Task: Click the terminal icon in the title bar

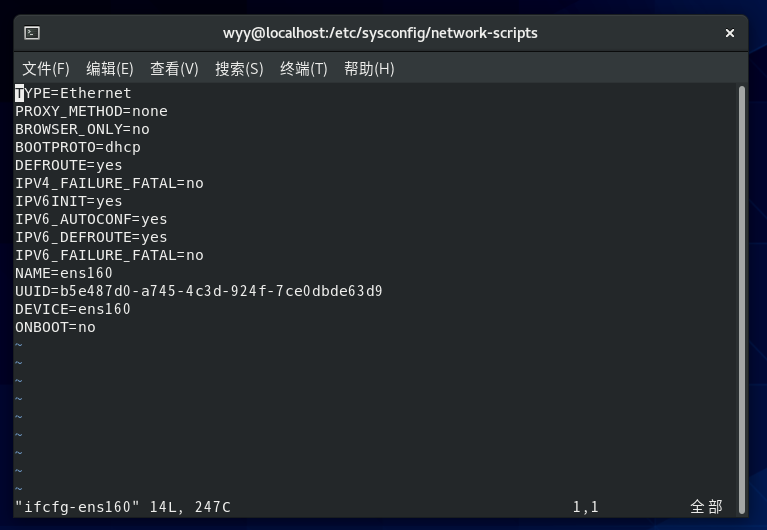Action: pos(32,33)
